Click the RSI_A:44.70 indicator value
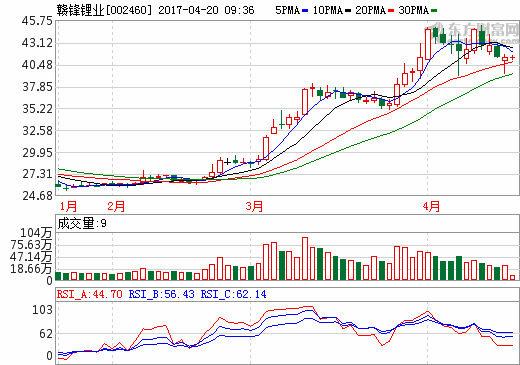 click(x=90, y=294)
